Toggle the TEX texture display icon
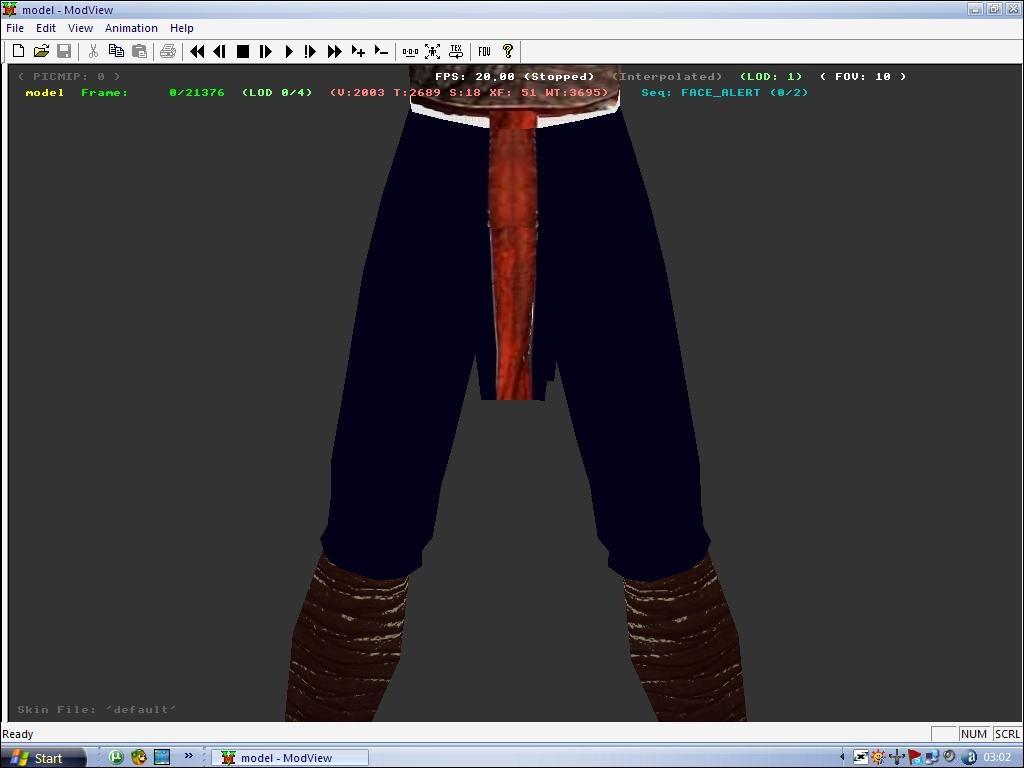 pos(456,51)
